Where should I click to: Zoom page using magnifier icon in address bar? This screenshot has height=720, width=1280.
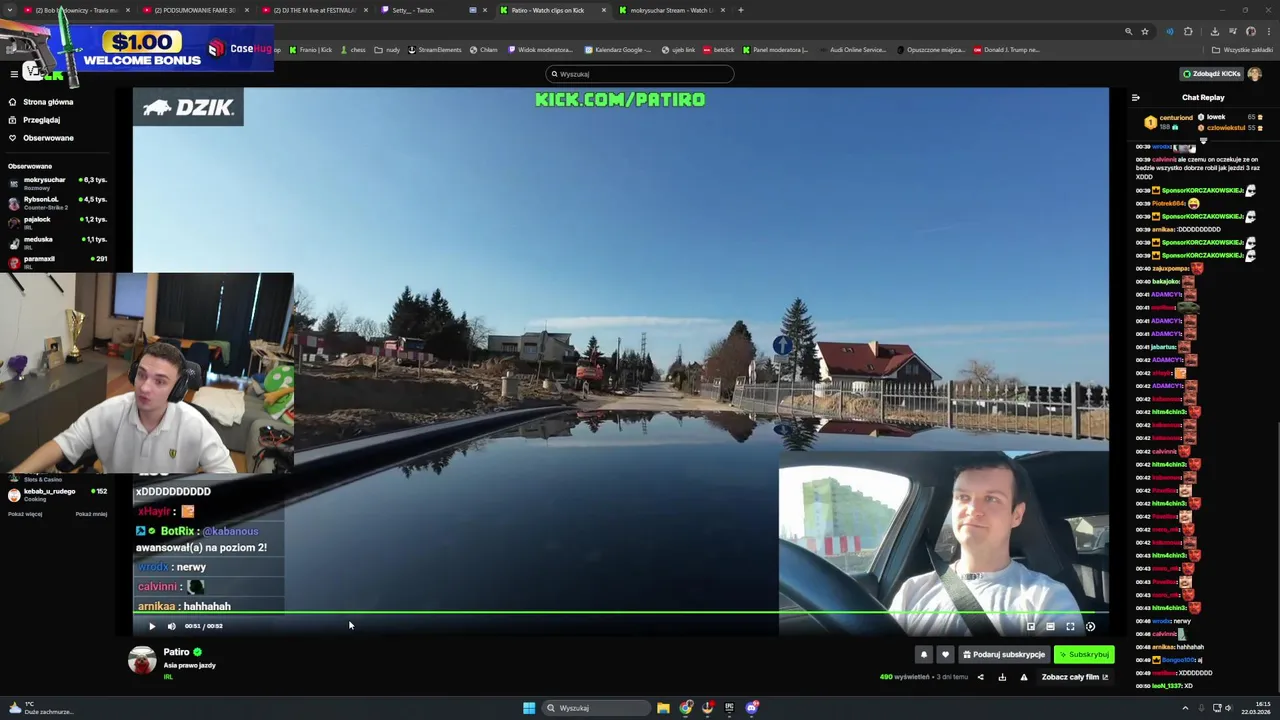pyautogui.click(x=1128, y=31)
